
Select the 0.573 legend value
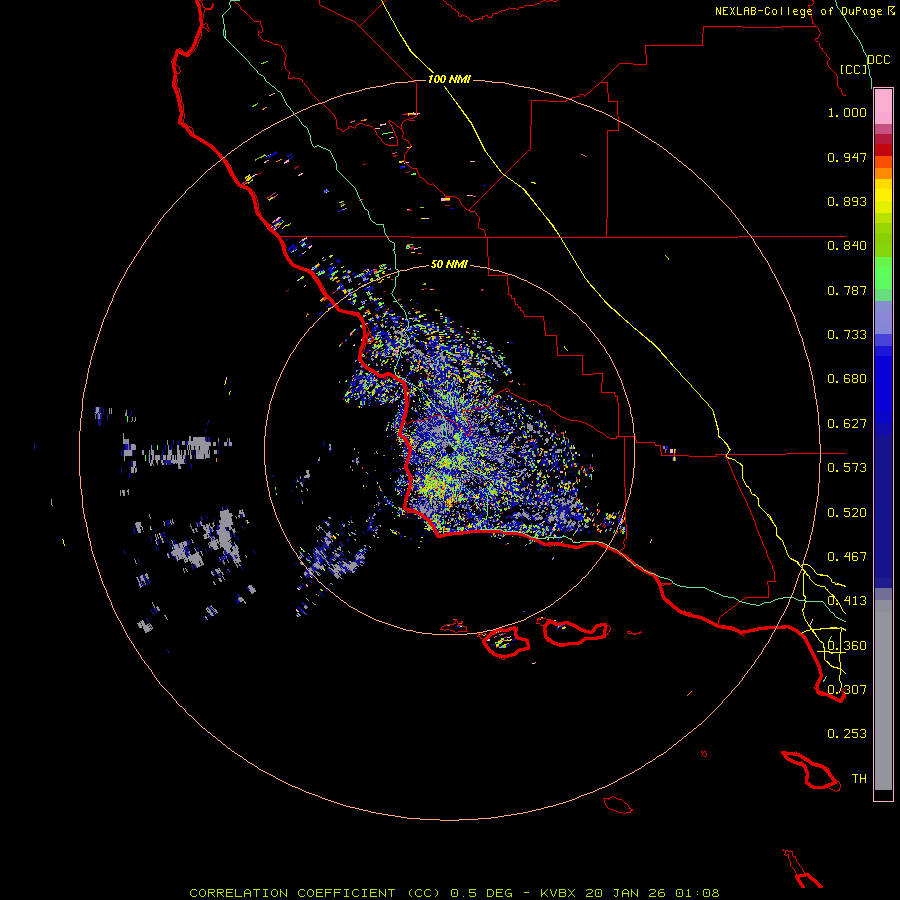pos(847,468)
